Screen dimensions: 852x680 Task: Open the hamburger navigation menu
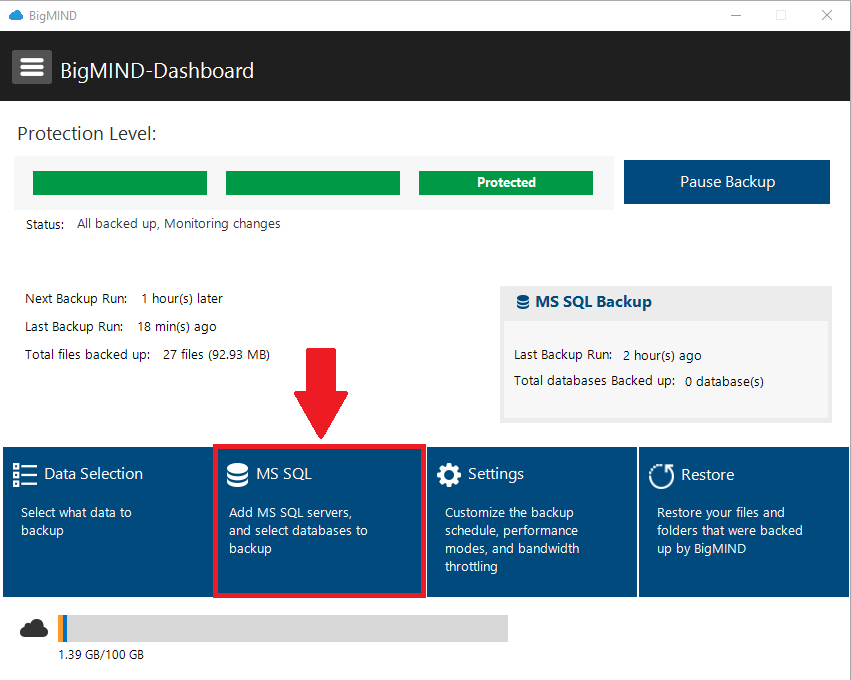point(31,66)
